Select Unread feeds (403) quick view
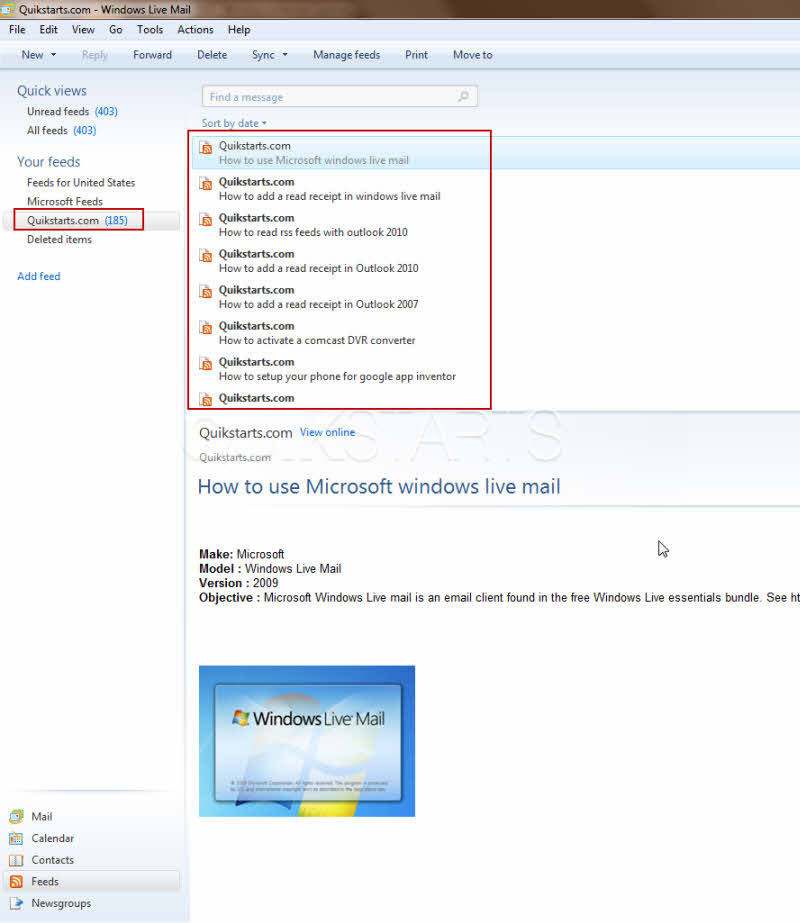Screen dimensions: 800x923 [72, 111]
